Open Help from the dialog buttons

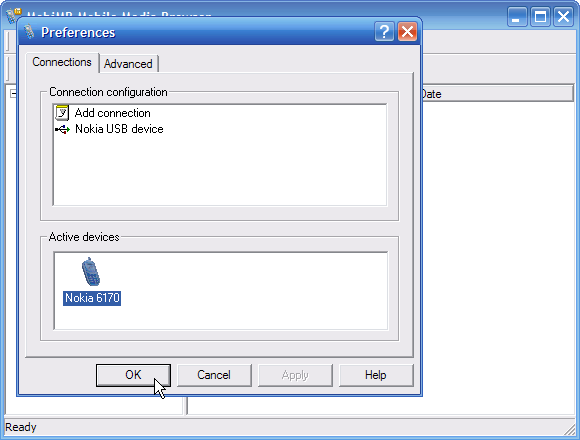(x=375, y=375)
